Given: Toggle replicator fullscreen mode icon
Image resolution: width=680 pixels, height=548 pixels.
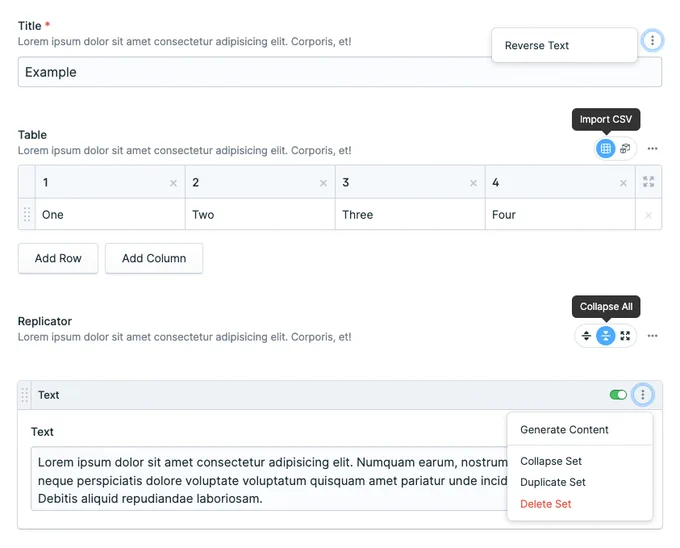Looking at the screenshot, I should (x=625, y=336).
